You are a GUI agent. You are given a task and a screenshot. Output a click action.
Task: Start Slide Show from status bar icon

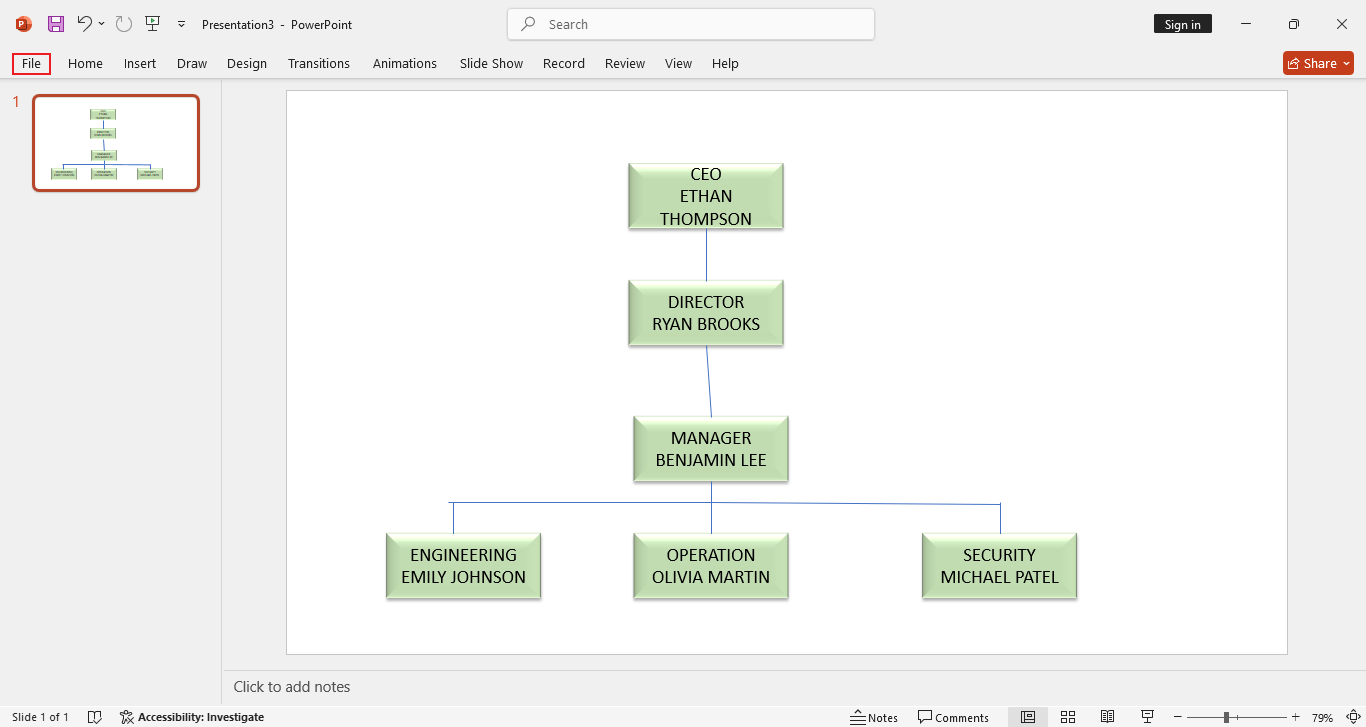pos(1148,717)
